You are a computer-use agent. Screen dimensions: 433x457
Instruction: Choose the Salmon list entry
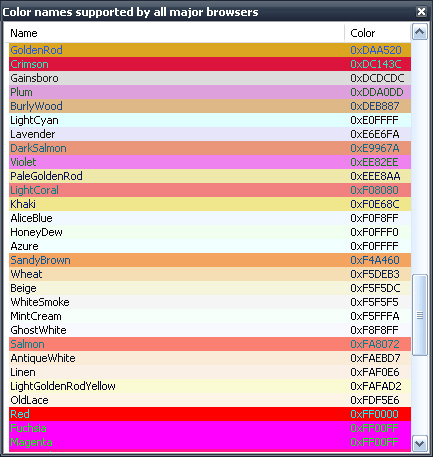click(x=210, y=344)
